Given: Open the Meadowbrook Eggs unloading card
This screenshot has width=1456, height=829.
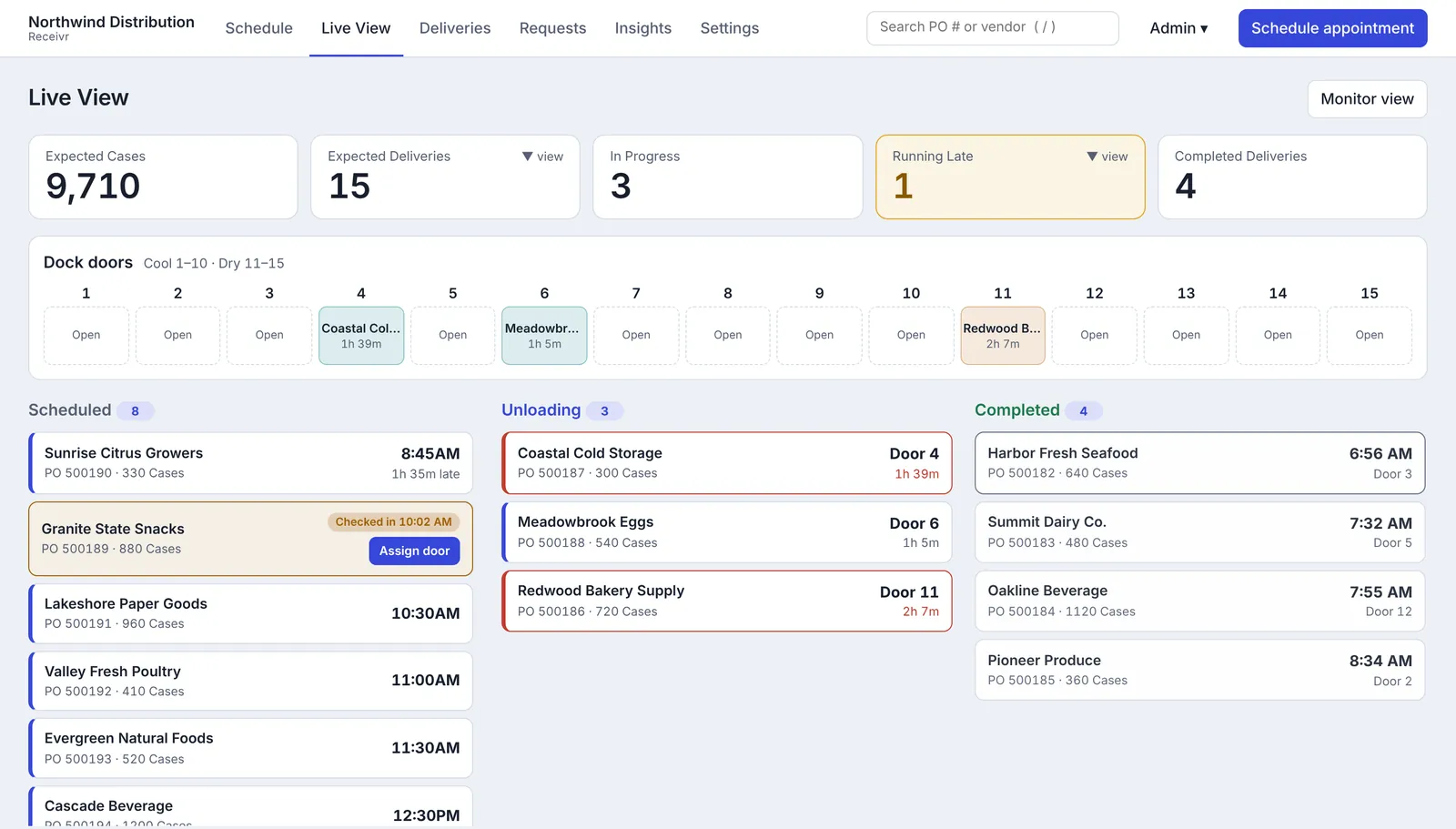Looking at the screenshot, I should tap(727, 532).
